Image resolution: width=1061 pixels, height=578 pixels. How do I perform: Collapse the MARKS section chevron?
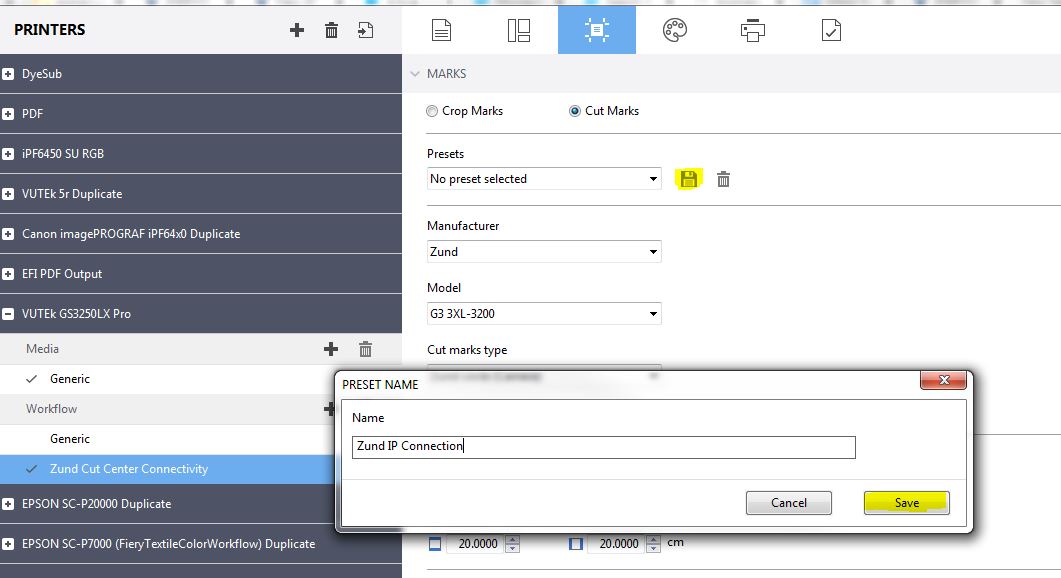[415, 73]
